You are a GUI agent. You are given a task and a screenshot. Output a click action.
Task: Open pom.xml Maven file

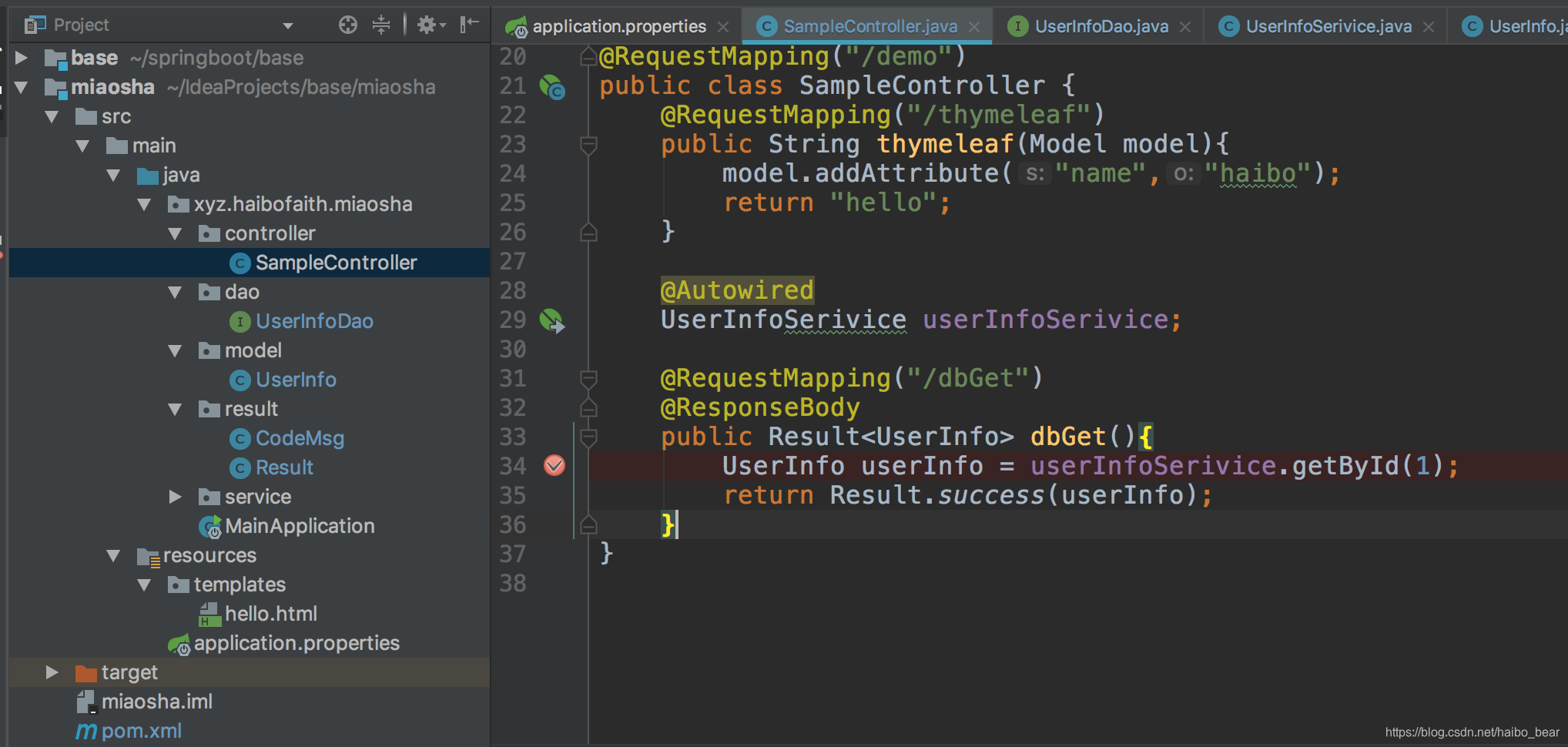(142, 731)
